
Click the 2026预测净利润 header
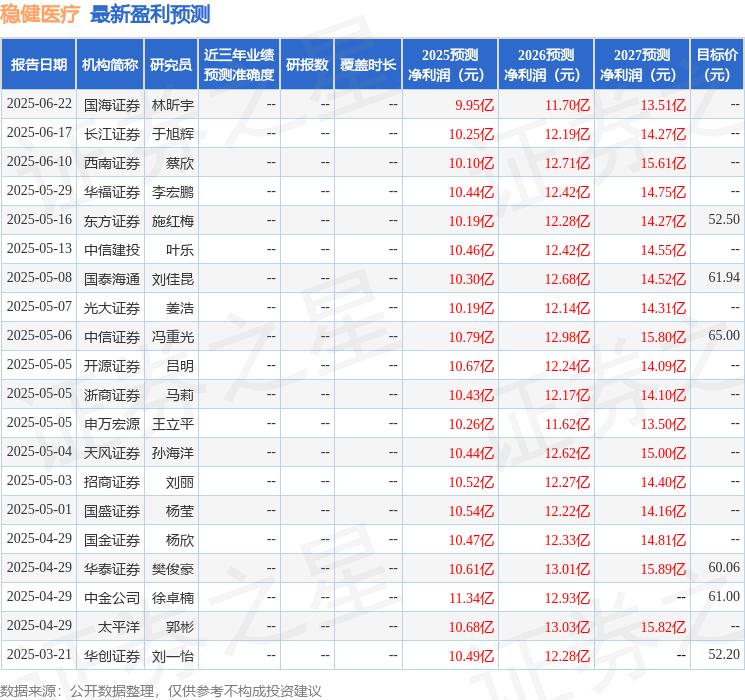[546, 64]
